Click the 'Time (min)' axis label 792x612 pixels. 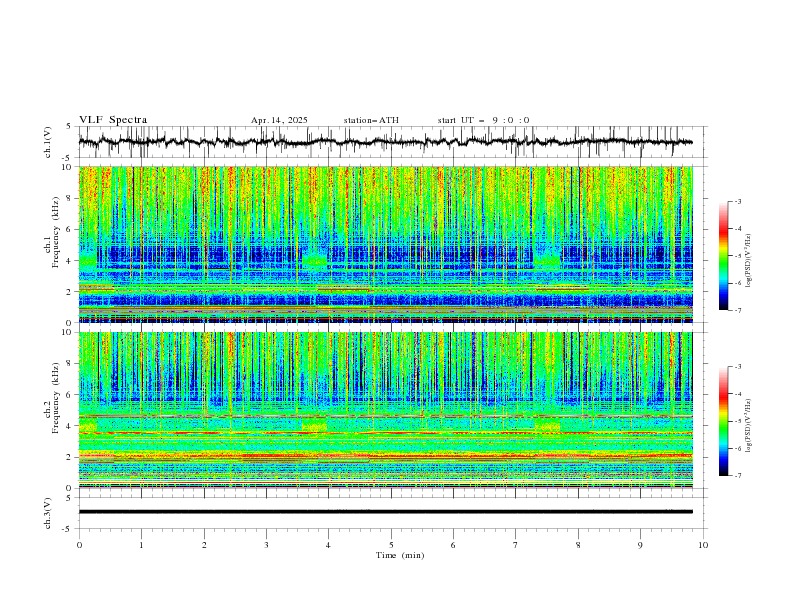pyautogui.click(x=400, y=555)
